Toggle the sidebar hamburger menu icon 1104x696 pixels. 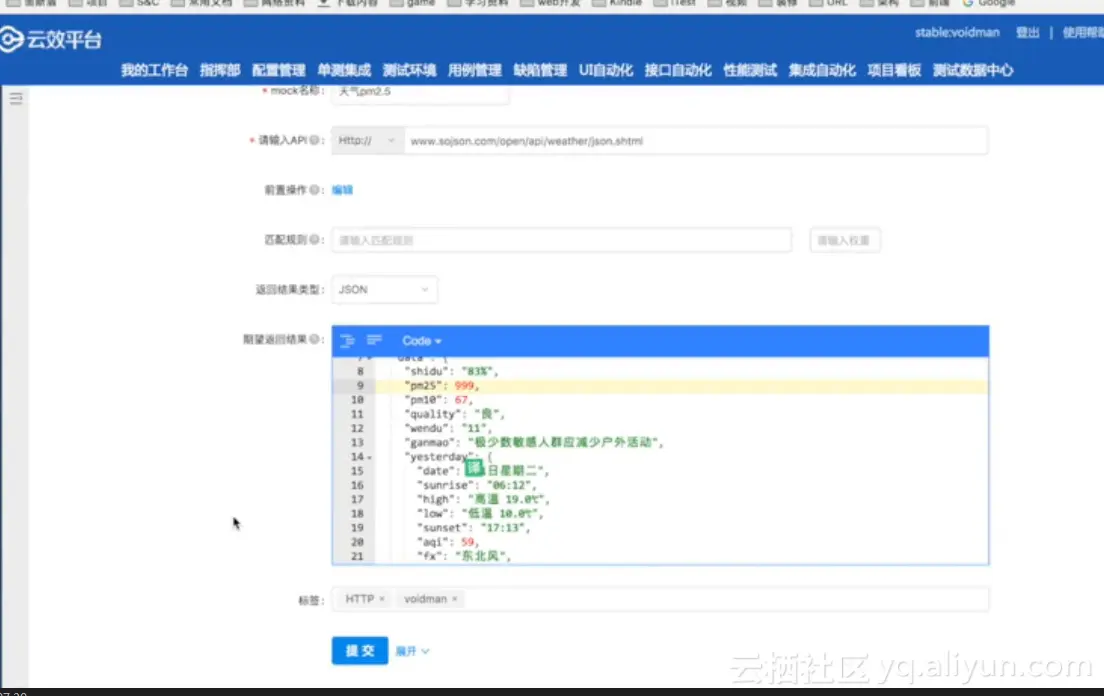point(15,98)
